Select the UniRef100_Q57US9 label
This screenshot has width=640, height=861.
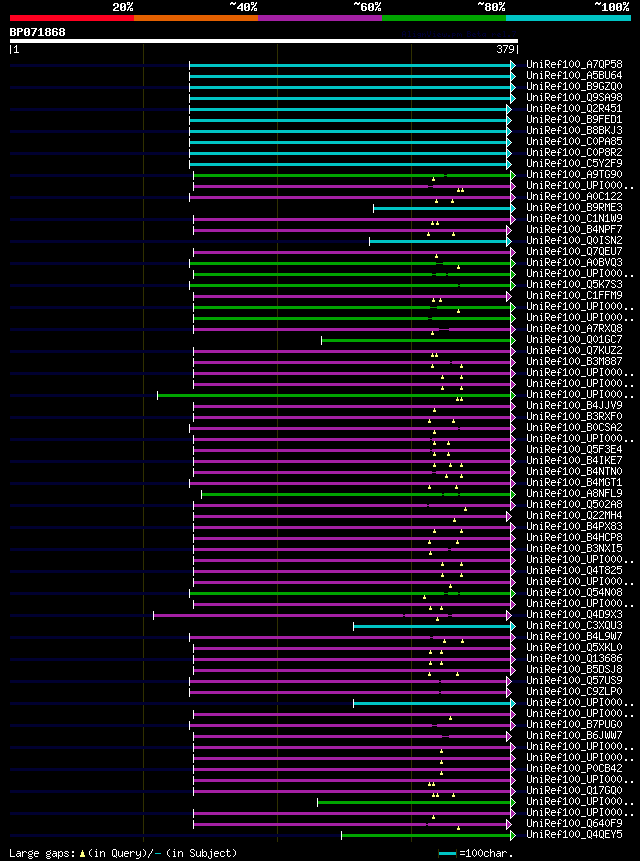coord(574,680)
